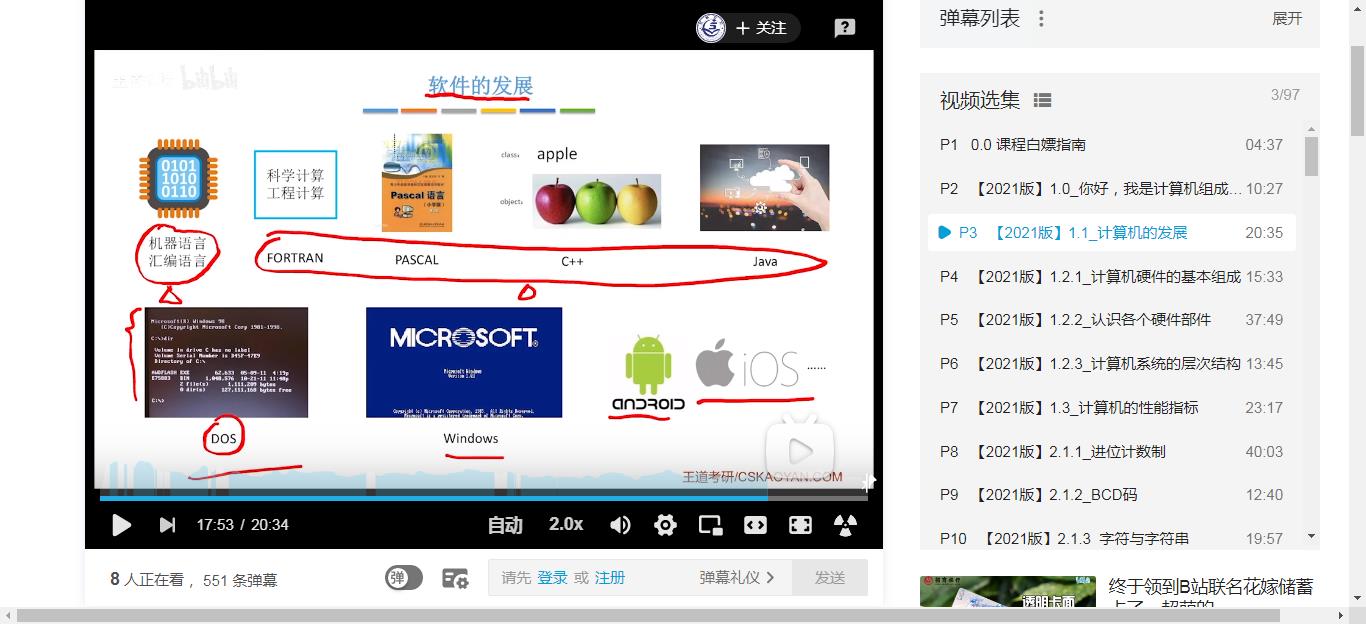Click the video progress bar
This screenshot has width=1366, height=624.
tap(483, 497)
